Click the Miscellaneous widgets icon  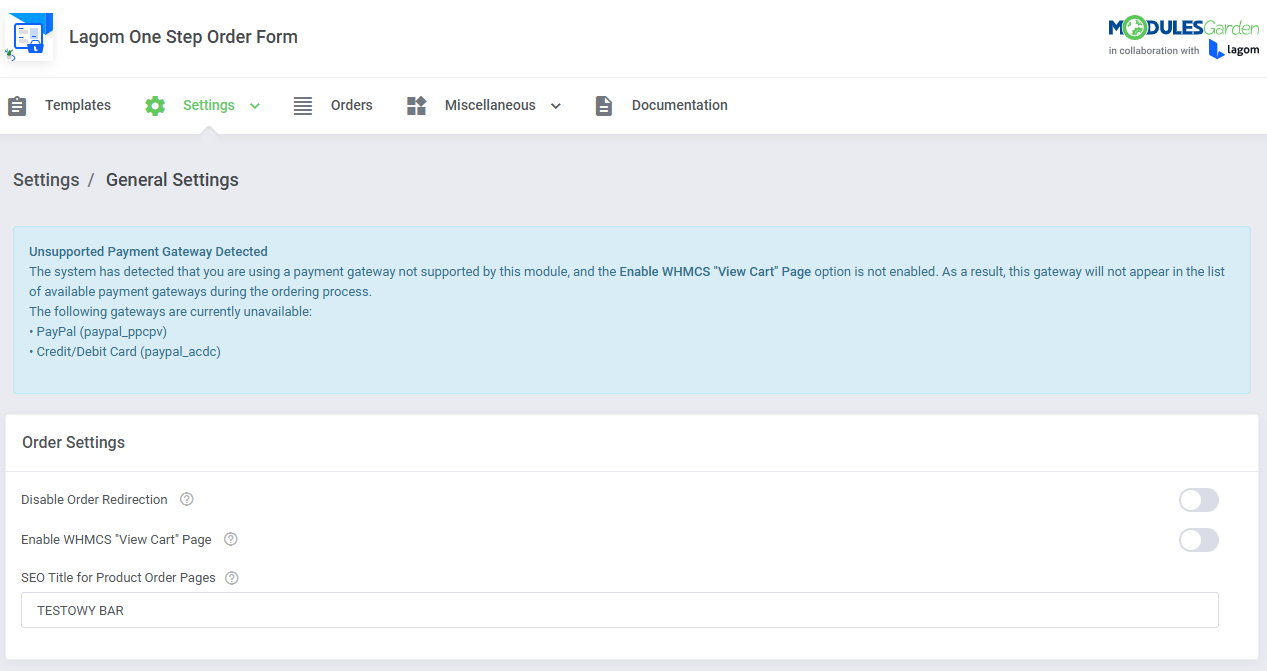417,106
